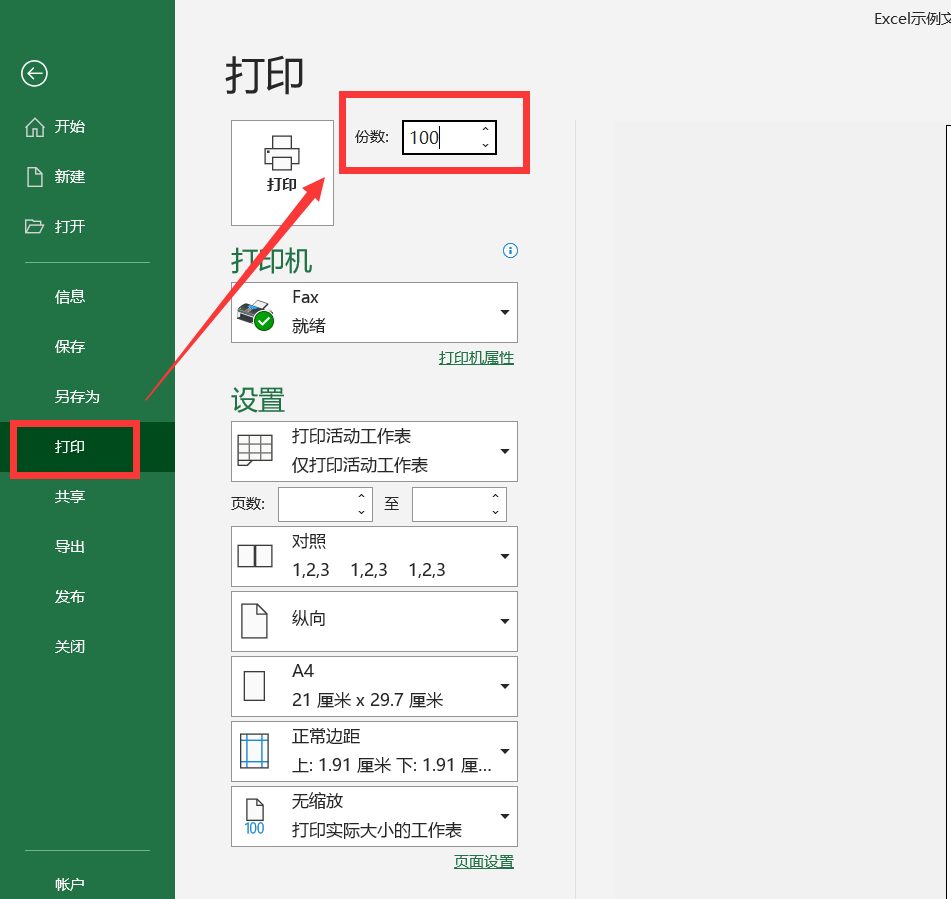Screen dimensions: 951x899
Task: Click the New document icon
Action: [35, 177]
